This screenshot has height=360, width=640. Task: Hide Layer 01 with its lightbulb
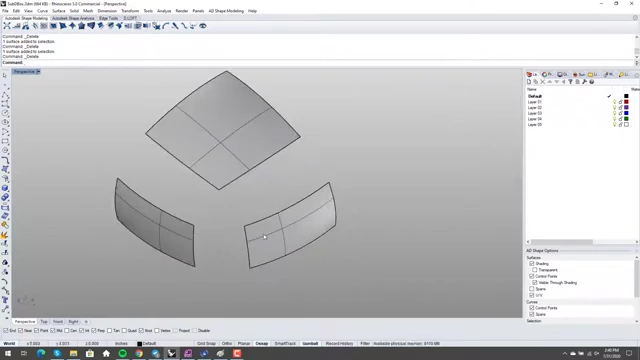(x=614, y=102)
